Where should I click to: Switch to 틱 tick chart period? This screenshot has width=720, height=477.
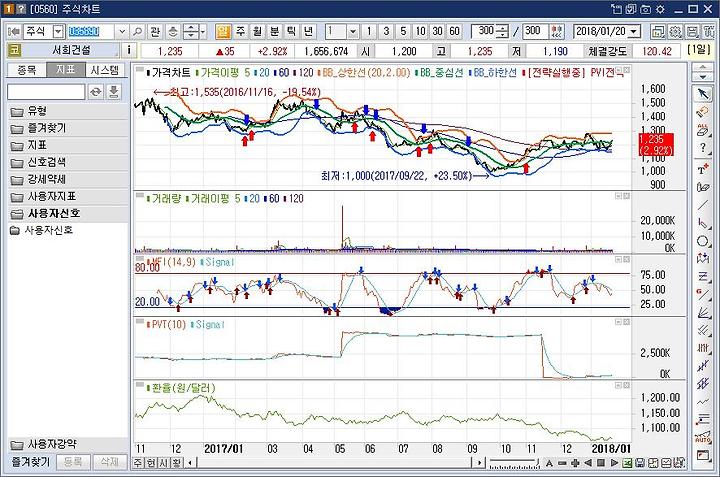coord(291,32)
